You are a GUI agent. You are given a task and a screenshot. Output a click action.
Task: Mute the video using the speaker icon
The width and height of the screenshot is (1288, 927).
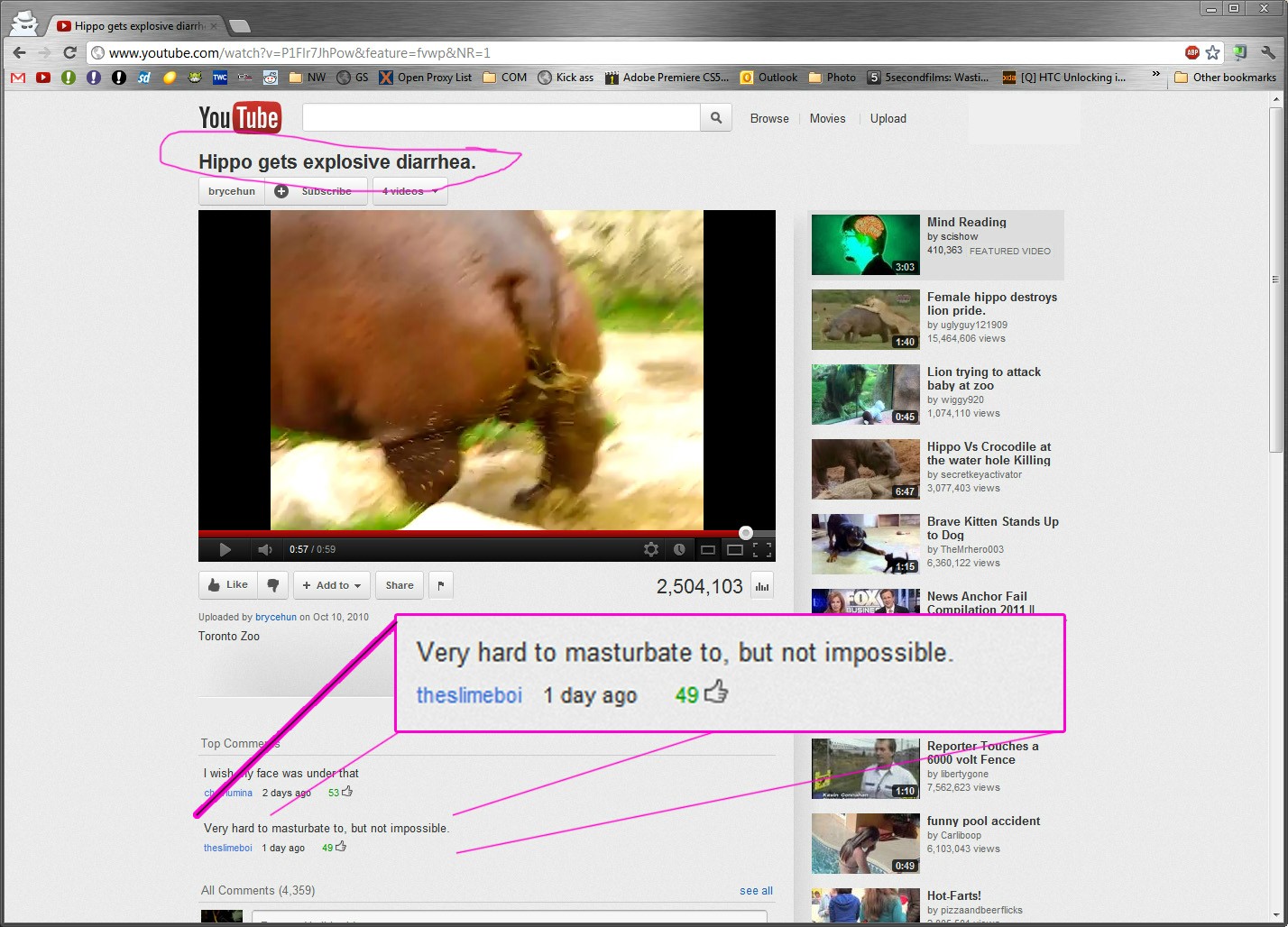coord(264,549)
